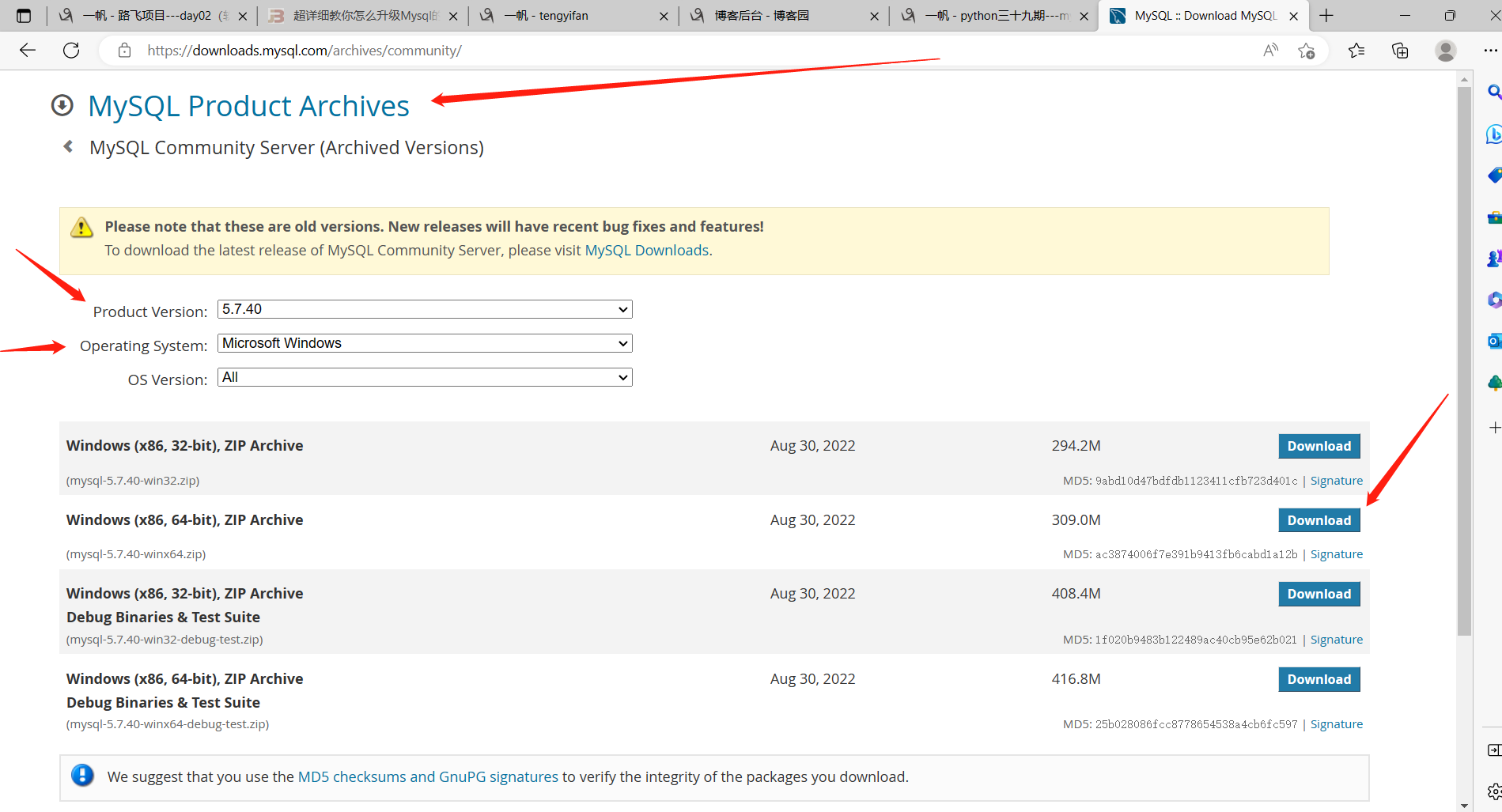
Task: Open the OS Version dropdown
Action: click(x=425, y=377)
